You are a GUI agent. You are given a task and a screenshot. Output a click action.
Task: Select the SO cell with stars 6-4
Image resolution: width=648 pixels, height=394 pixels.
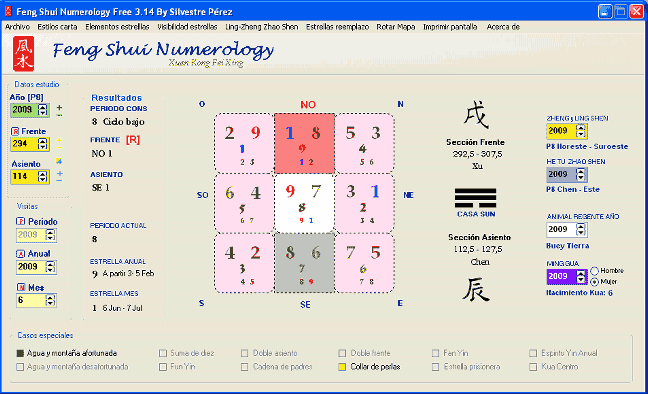click(244, 203)
